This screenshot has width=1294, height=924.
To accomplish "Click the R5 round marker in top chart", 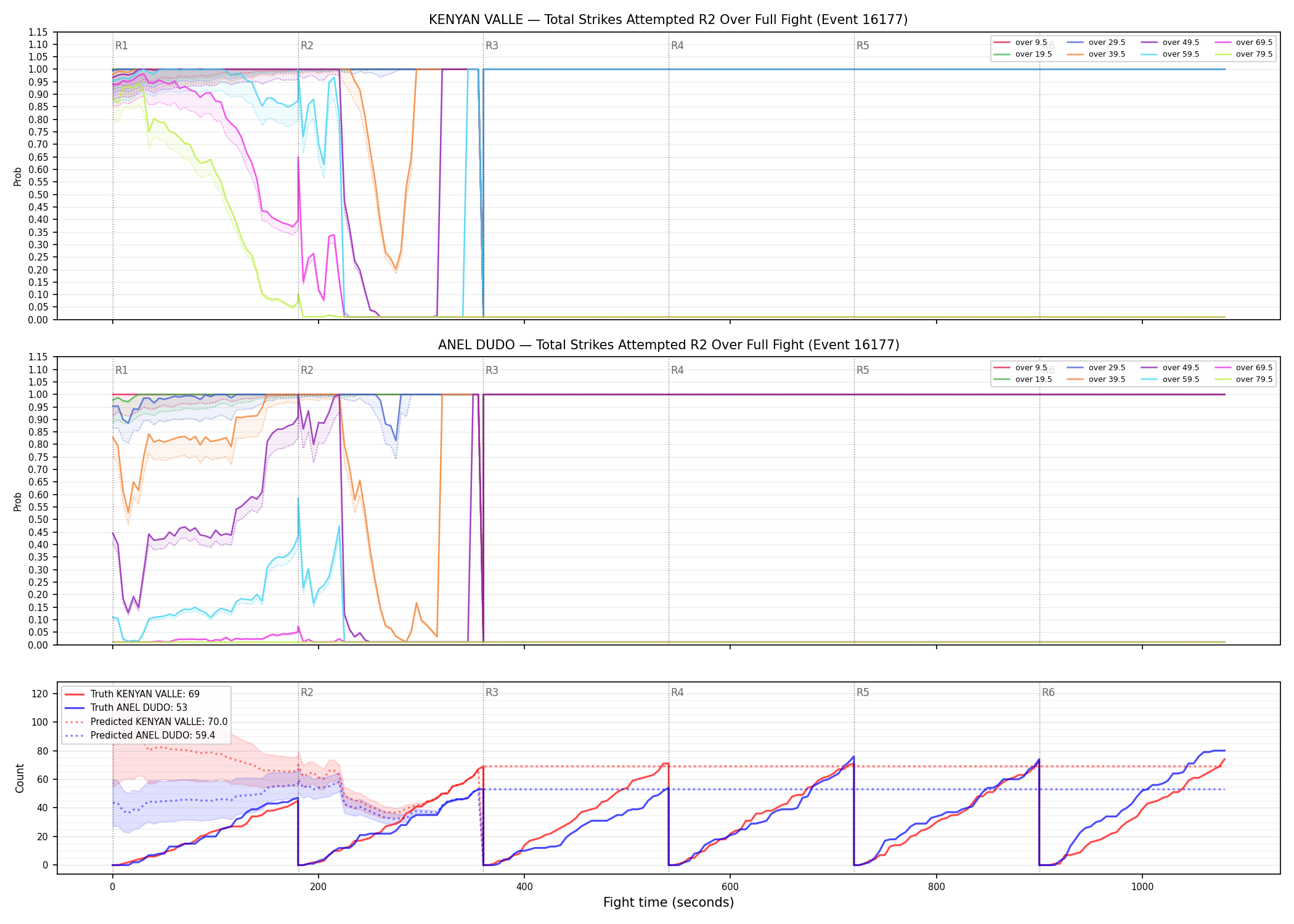I will 863,46.
